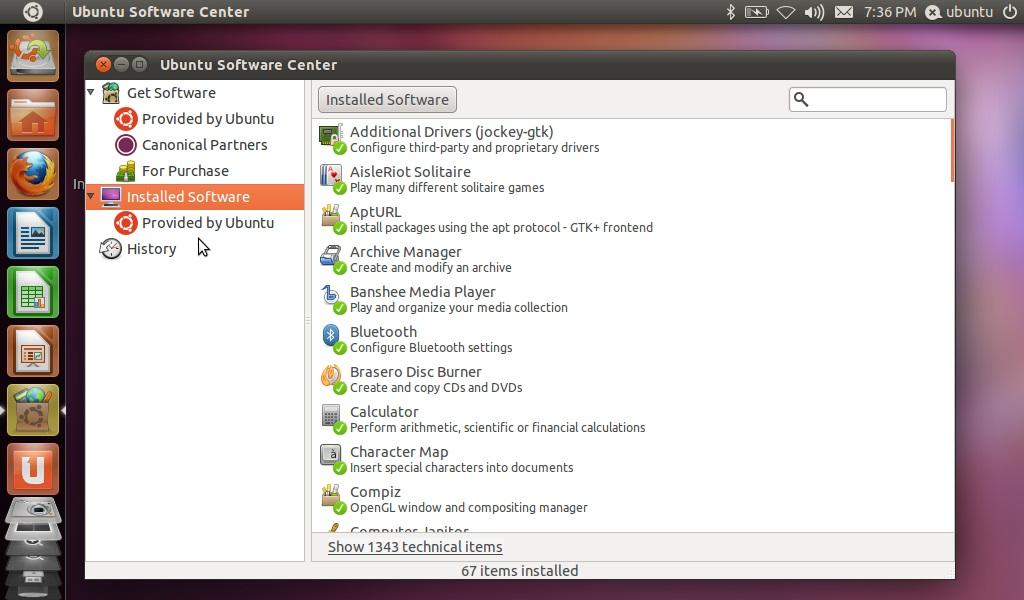Open LibreOffice Writer from the dock

coord(33,233)
